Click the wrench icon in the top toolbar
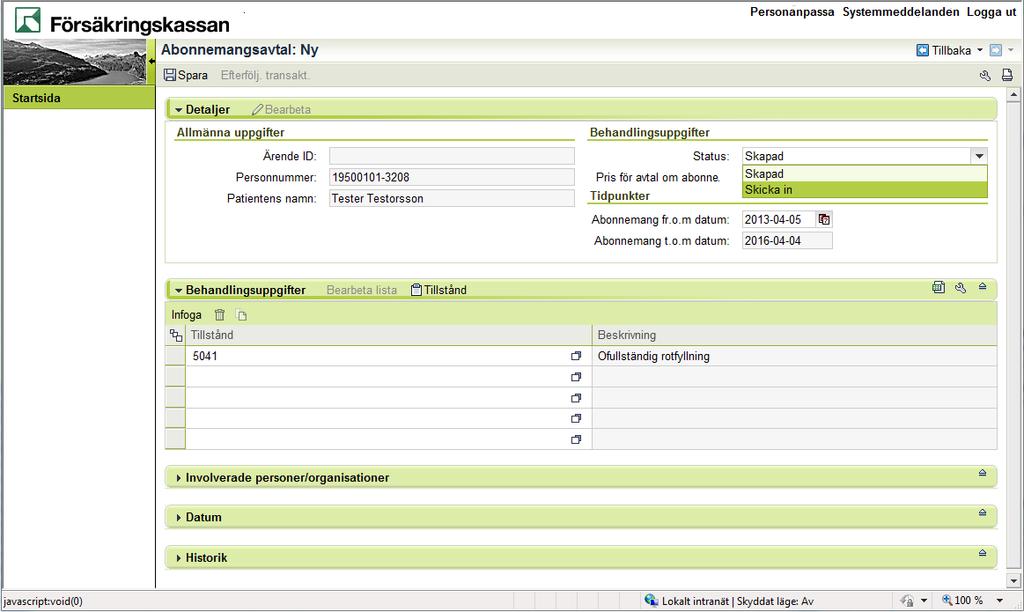Screen dimensions: 1024x612 [985, 75]
